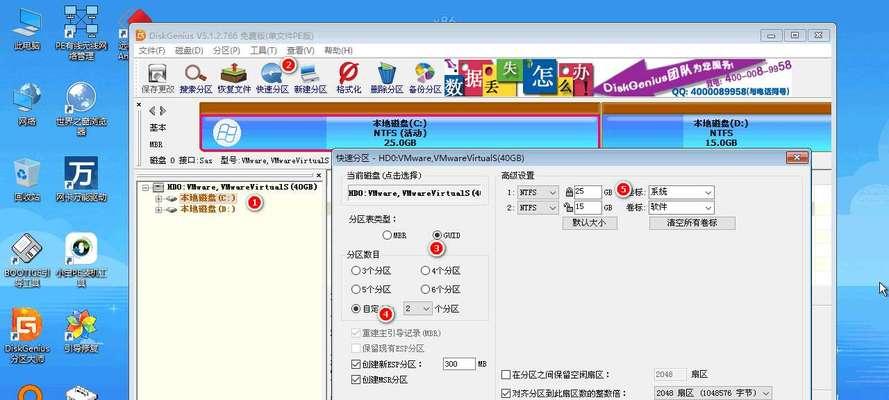
Task: Choose the 4个分区 option
Action: [425, 271]
